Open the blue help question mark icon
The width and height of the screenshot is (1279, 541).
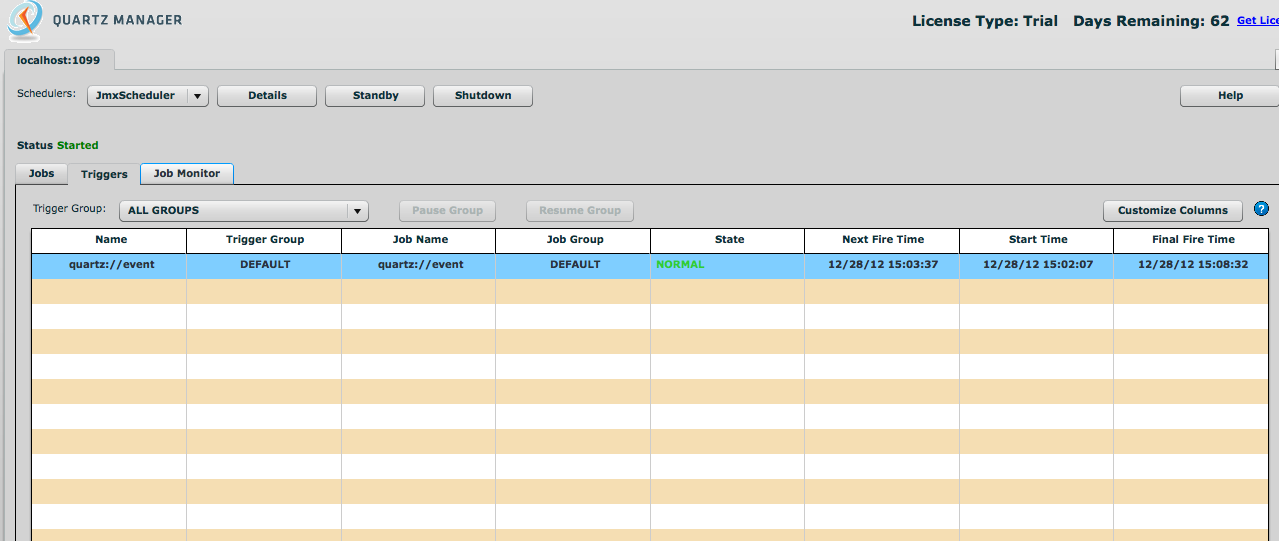(1261, 209)
